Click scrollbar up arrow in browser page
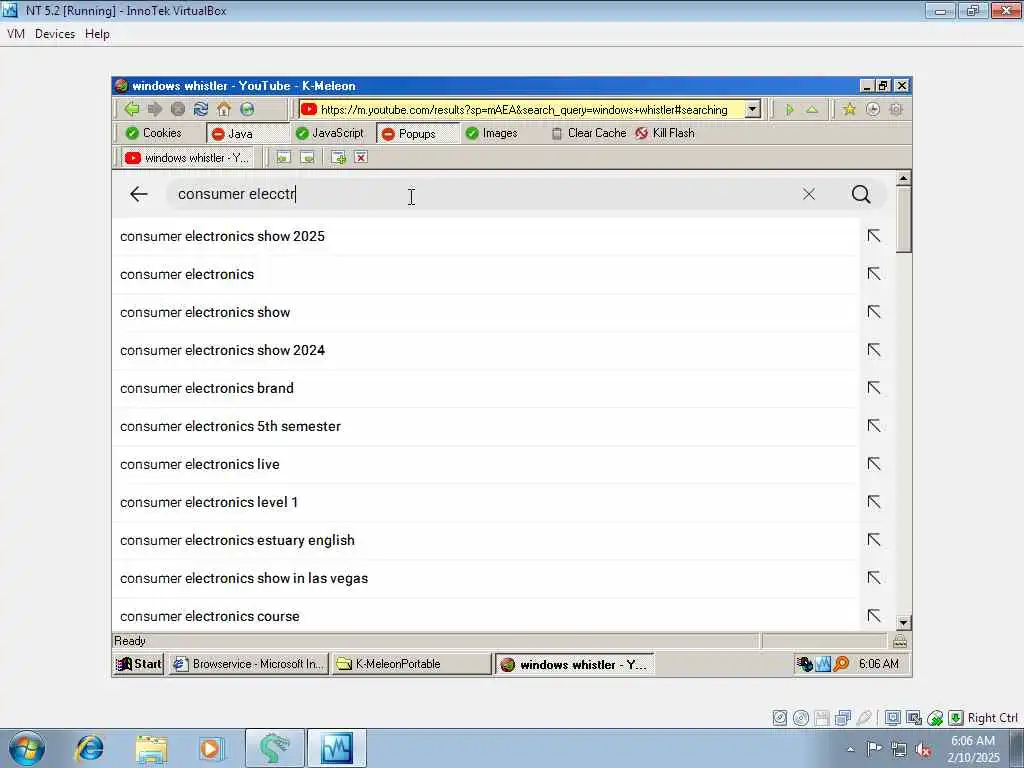Screen dimensions: 1024x768 pos(903,178)
